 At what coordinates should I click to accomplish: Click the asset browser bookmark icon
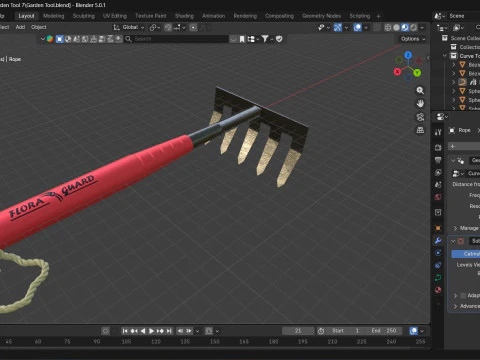click(x=242, y=39)
